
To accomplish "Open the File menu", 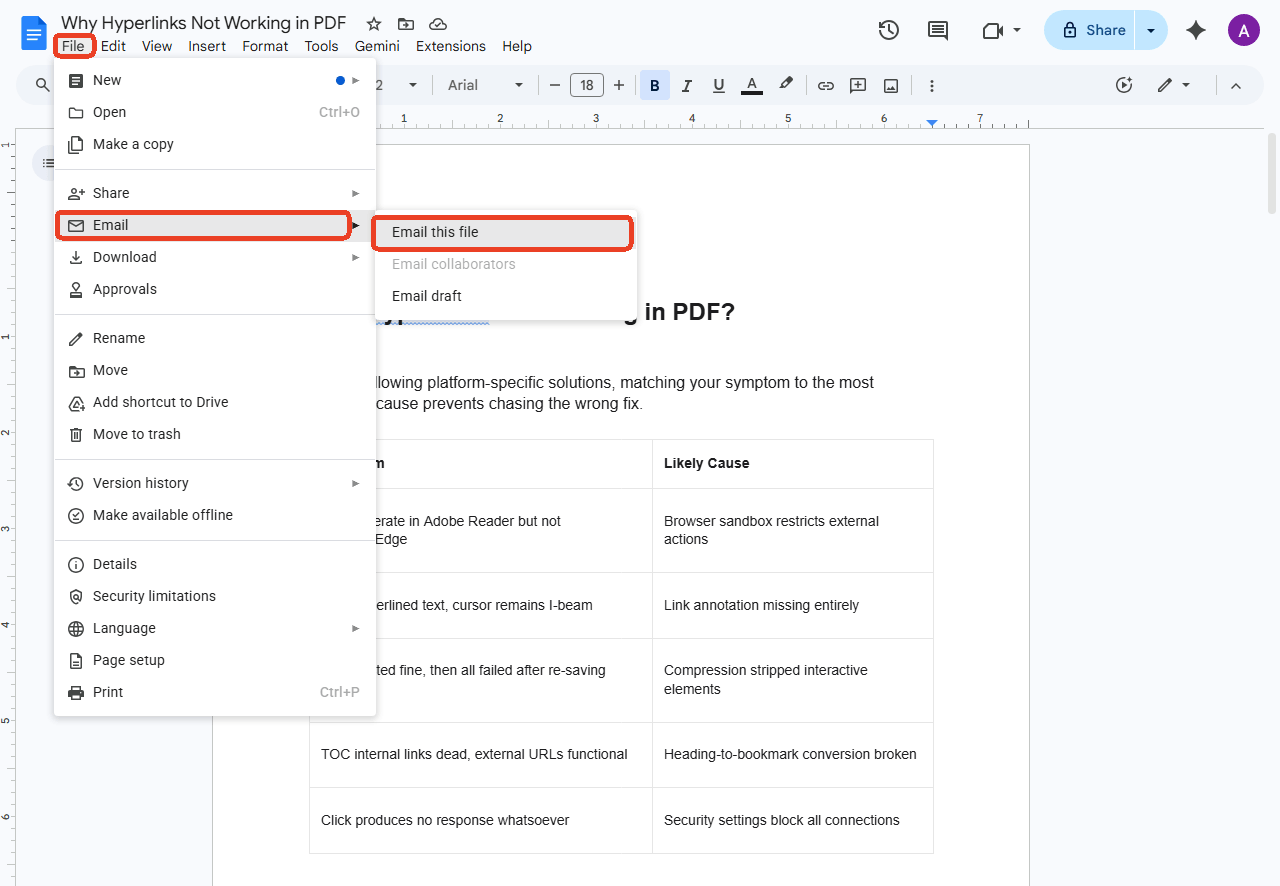I will pyautogui.click(x=73, y=46).
